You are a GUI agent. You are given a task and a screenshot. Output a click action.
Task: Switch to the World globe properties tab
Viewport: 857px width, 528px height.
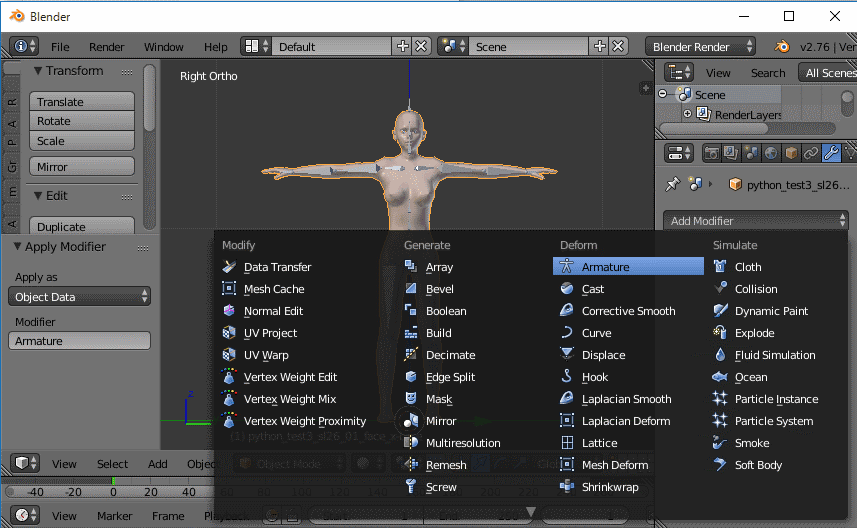coord(771,153)
